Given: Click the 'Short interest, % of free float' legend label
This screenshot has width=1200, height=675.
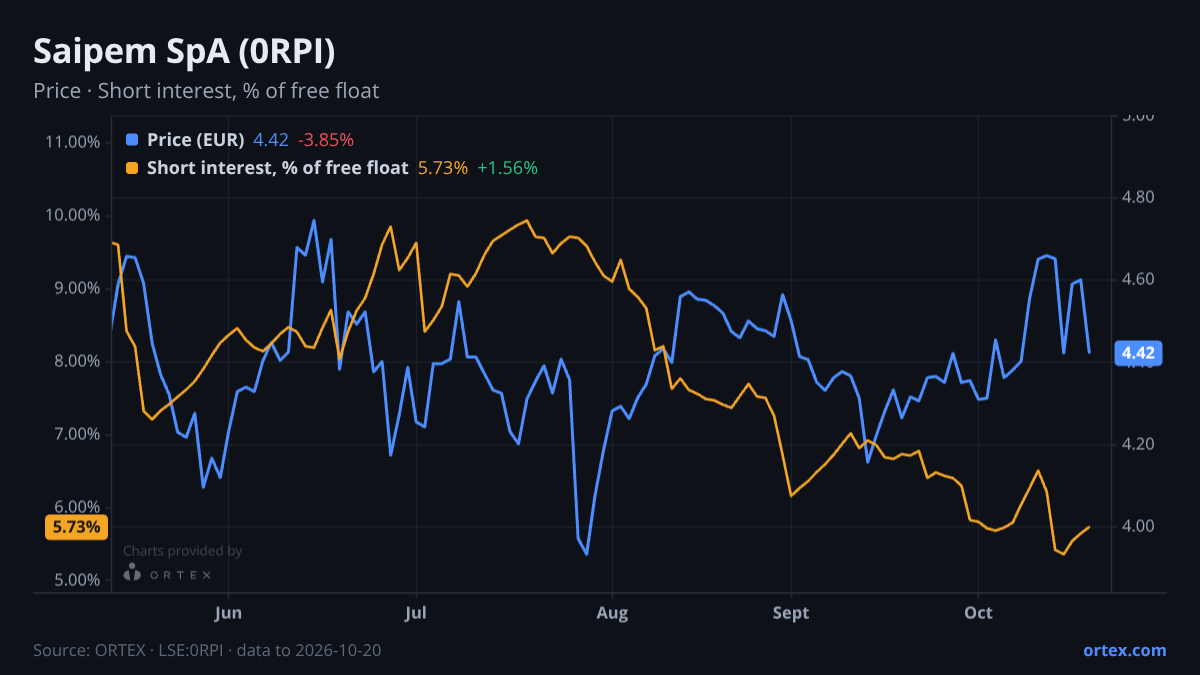Looking at the screenshot, I should (278, 168).
